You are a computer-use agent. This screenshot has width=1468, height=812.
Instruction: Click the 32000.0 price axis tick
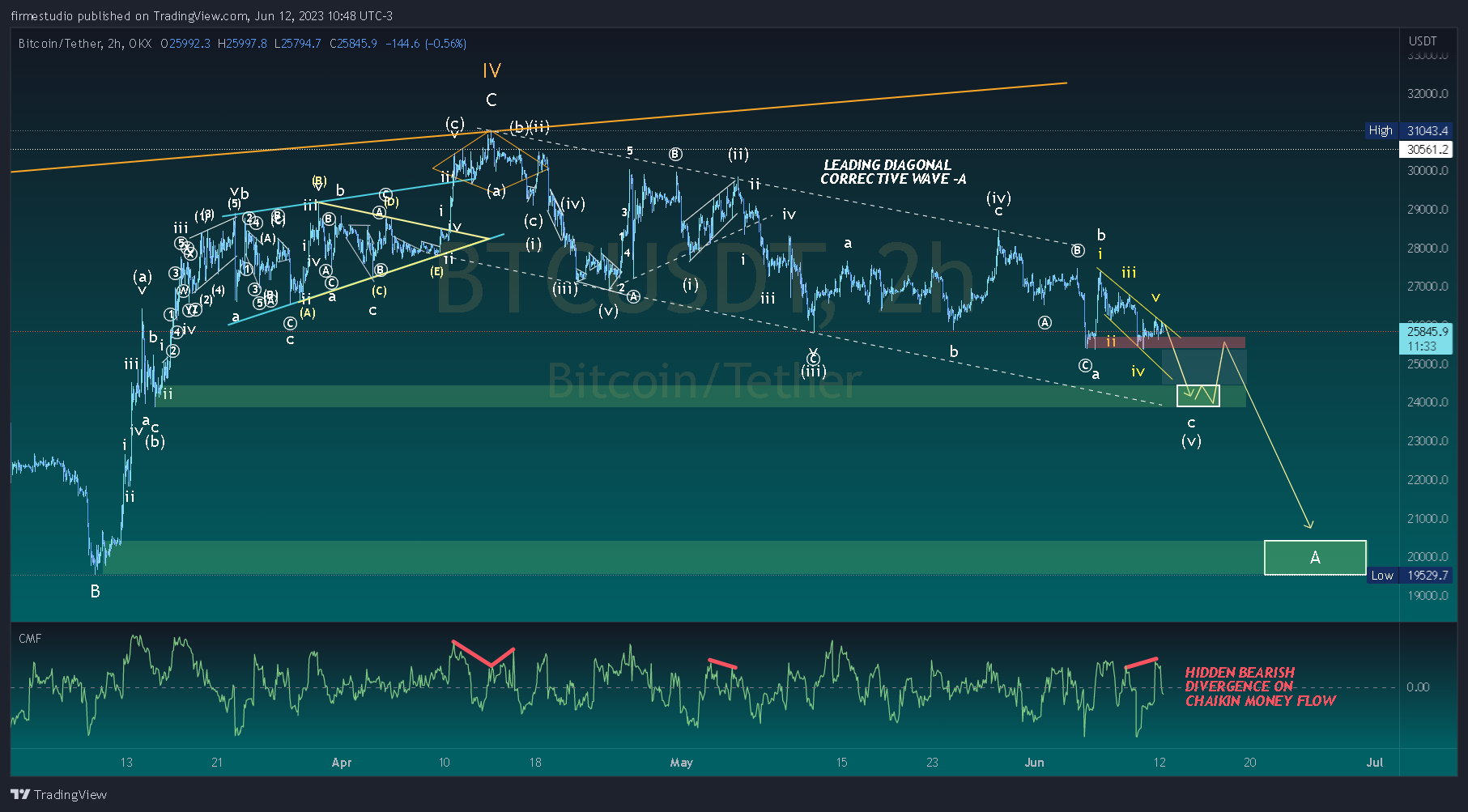(x=1428, y=94)
